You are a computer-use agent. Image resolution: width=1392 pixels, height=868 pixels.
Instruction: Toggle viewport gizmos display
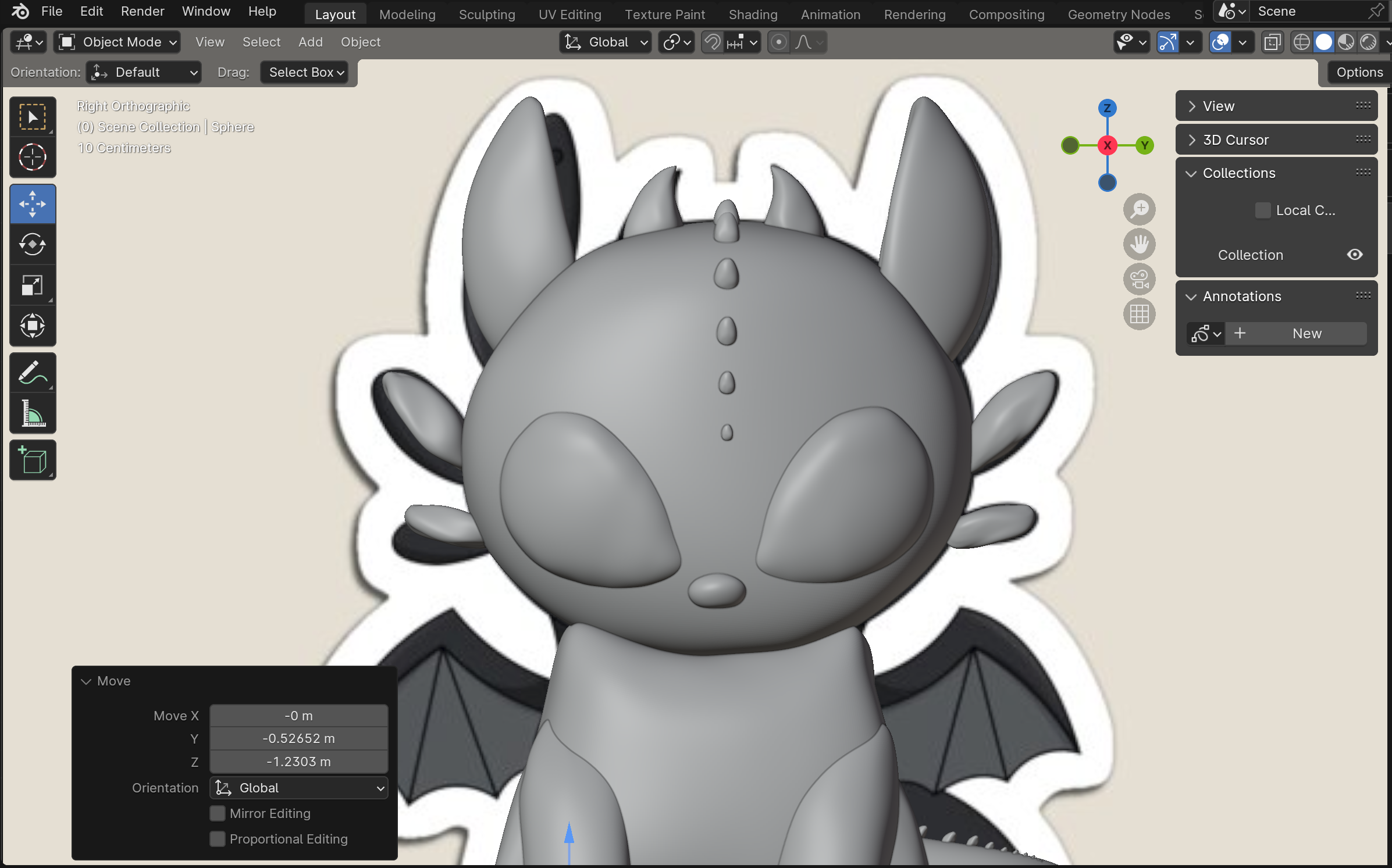[x=1167, y=42]
